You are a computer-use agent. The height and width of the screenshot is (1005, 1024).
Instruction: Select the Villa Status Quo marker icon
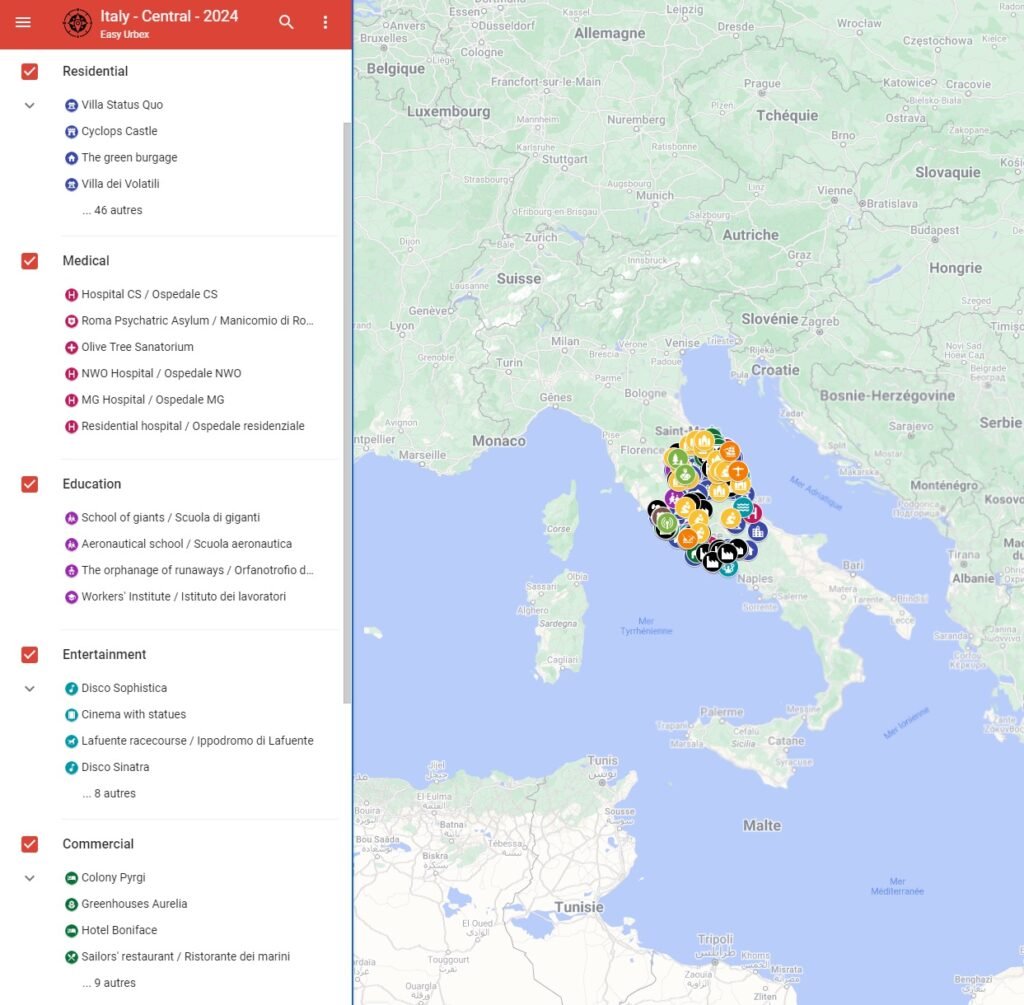click(71, 105)
